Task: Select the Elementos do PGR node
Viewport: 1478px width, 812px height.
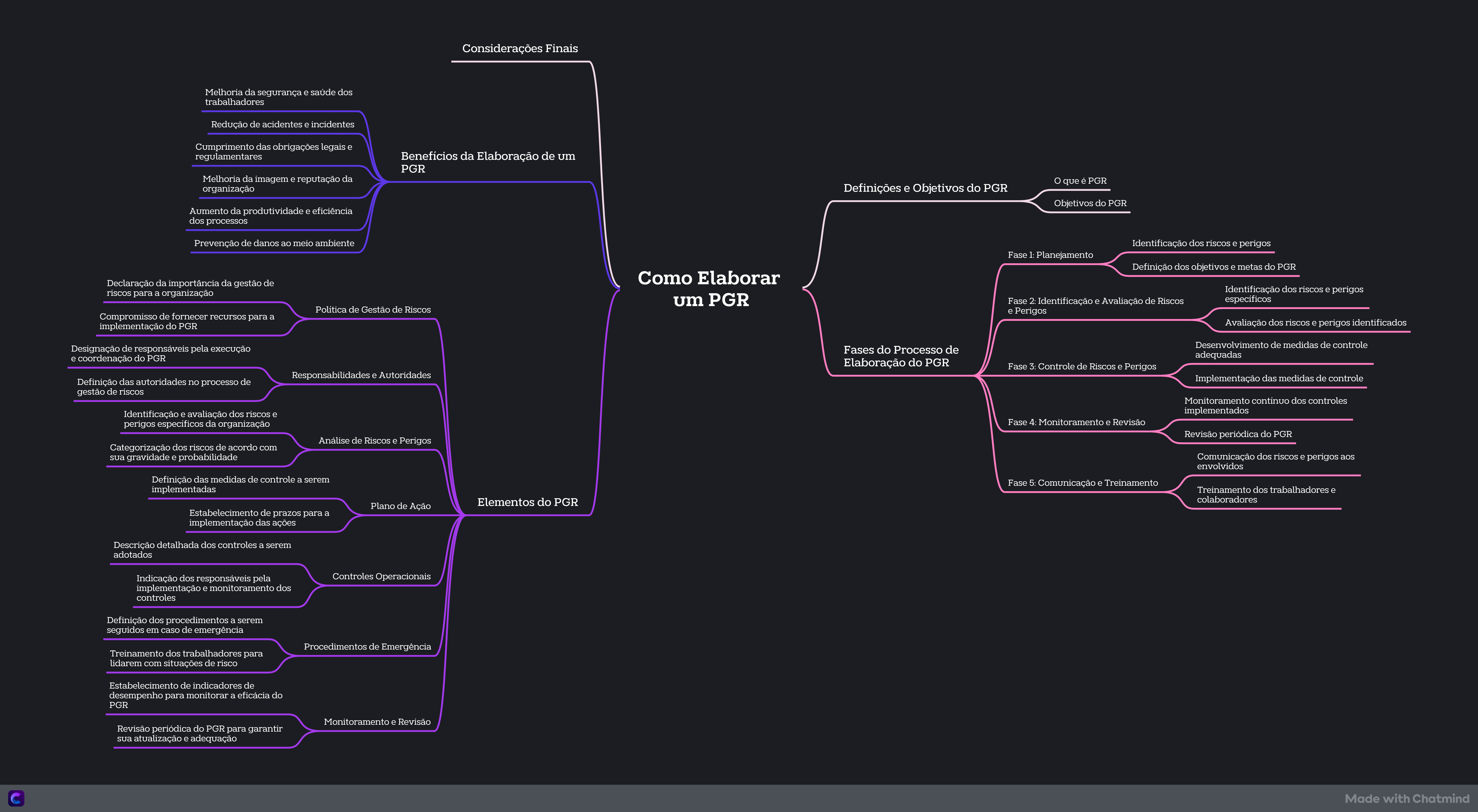Action: [527, 502]
